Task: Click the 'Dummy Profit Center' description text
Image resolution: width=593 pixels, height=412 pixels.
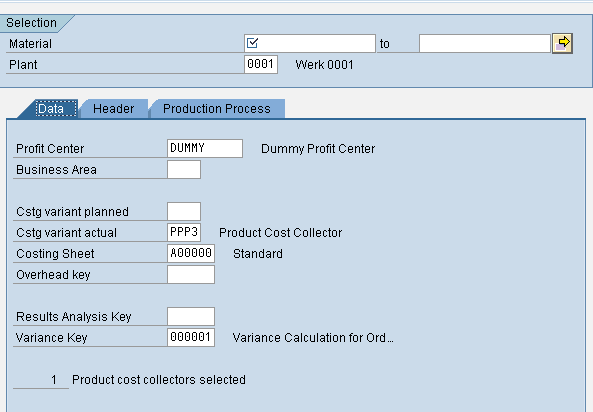Action: click(x=318, y=149)
